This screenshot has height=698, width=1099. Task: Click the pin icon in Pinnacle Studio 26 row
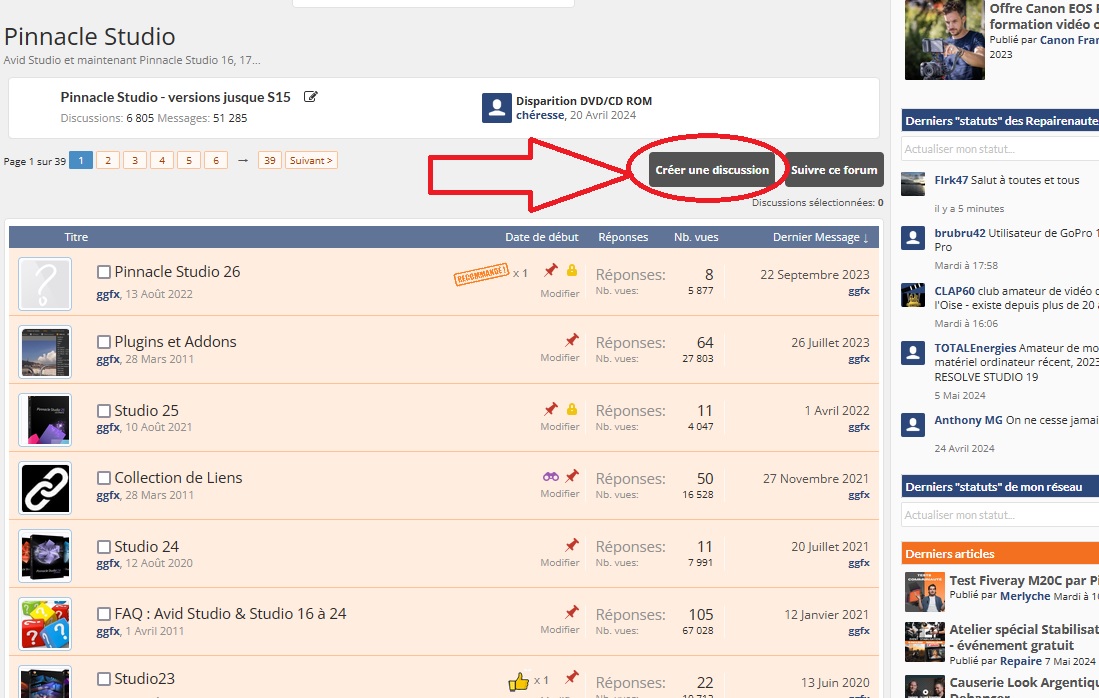[x=552, y=270]
